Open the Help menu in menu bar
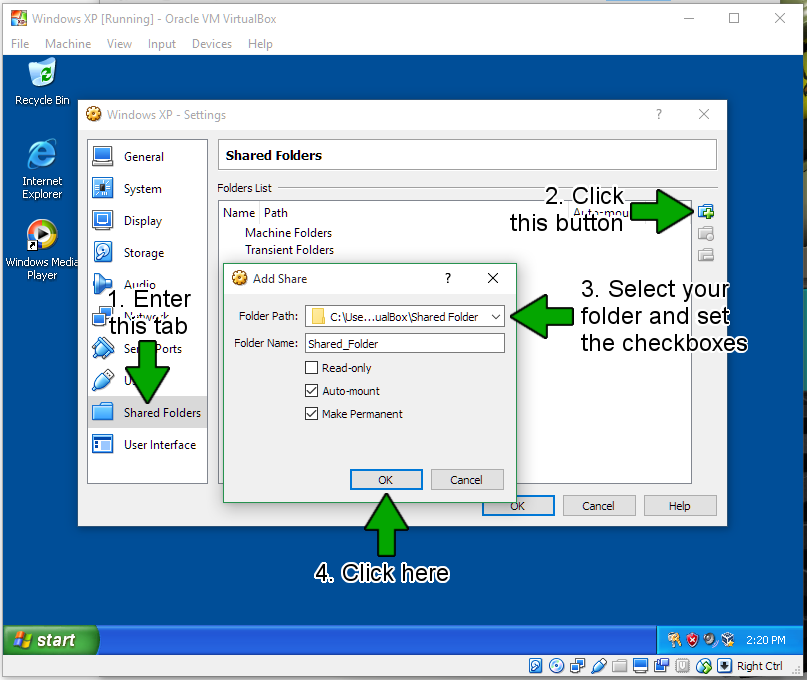Viewport: 807px width, 680px height. 260,44
